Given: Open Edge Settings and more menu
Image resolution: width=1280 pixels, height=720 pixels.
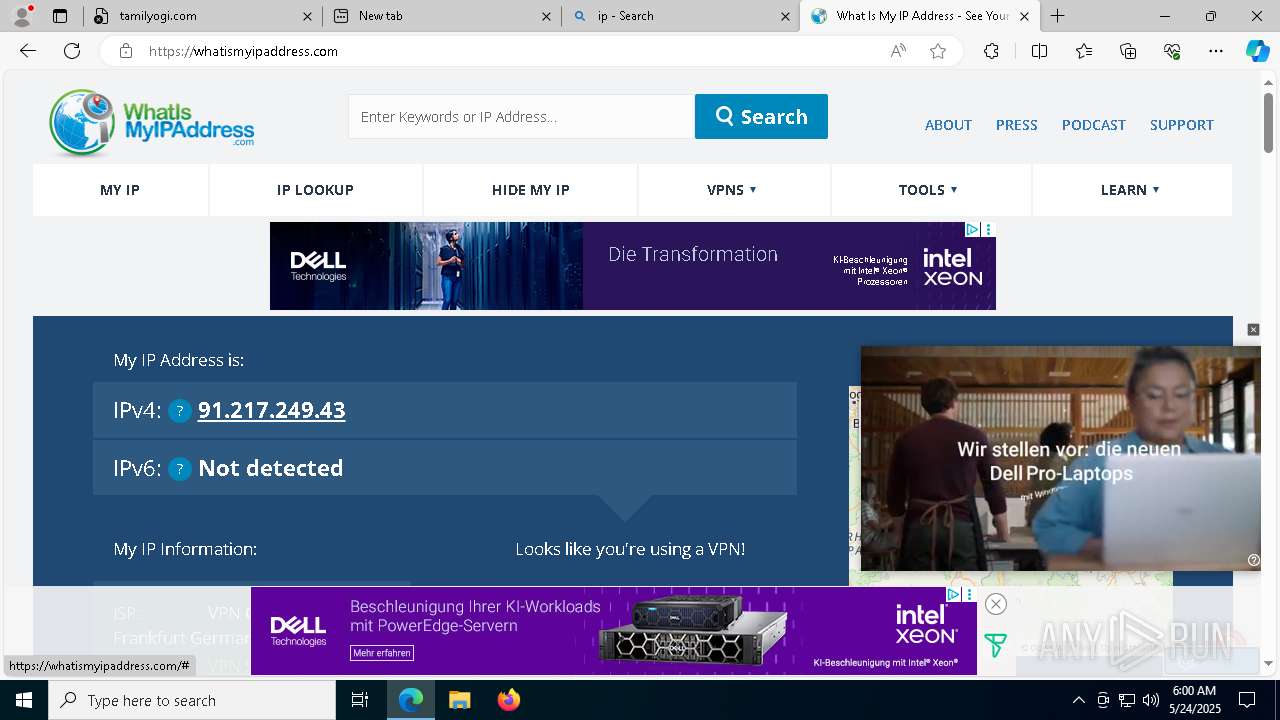Looking at the screenshot, I should pyautogui.click(x=1216, y=51).
